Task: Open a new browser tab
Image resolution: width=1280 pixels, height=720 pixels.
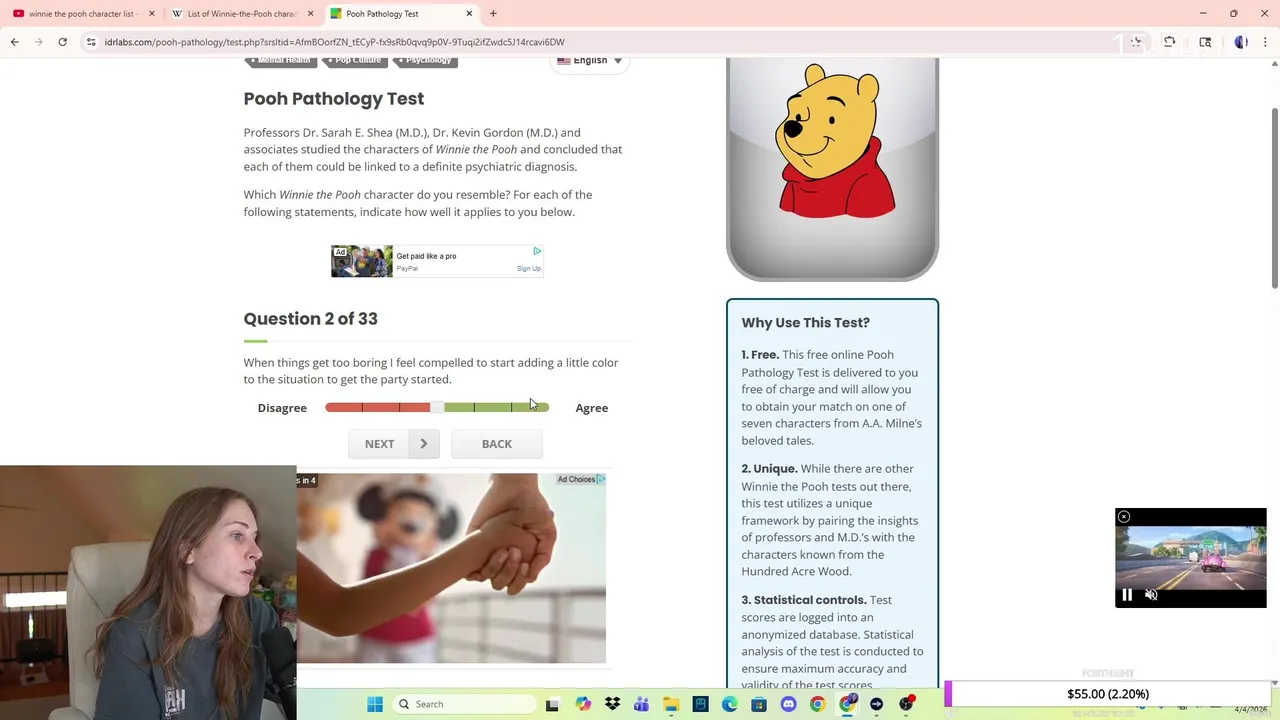Action: click(493, 14)
